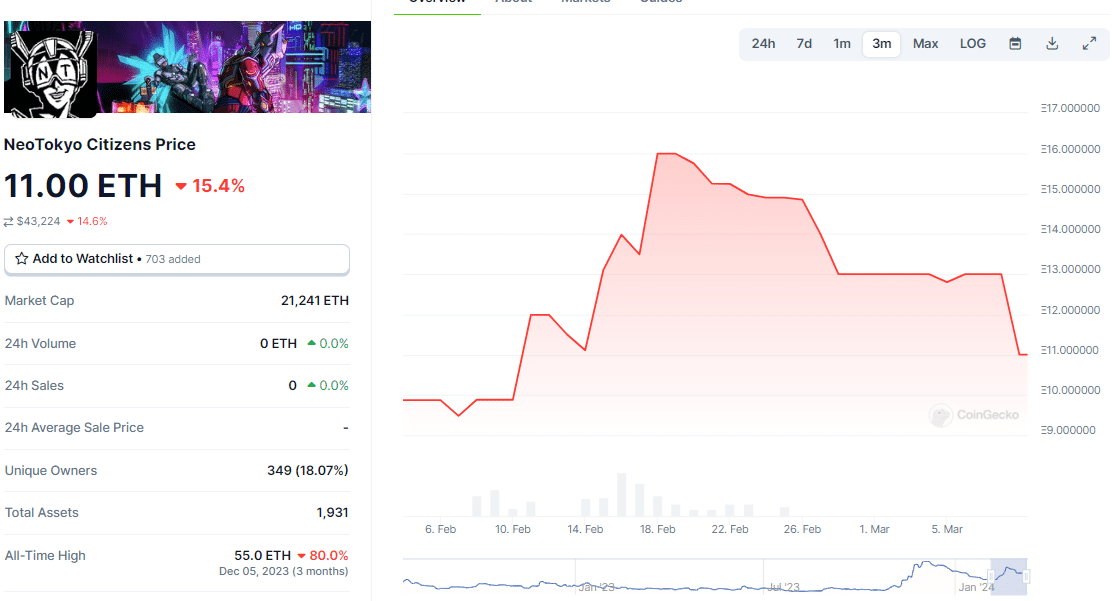Click Unique Owners value 349 (18.07%)

pos(308,470)
